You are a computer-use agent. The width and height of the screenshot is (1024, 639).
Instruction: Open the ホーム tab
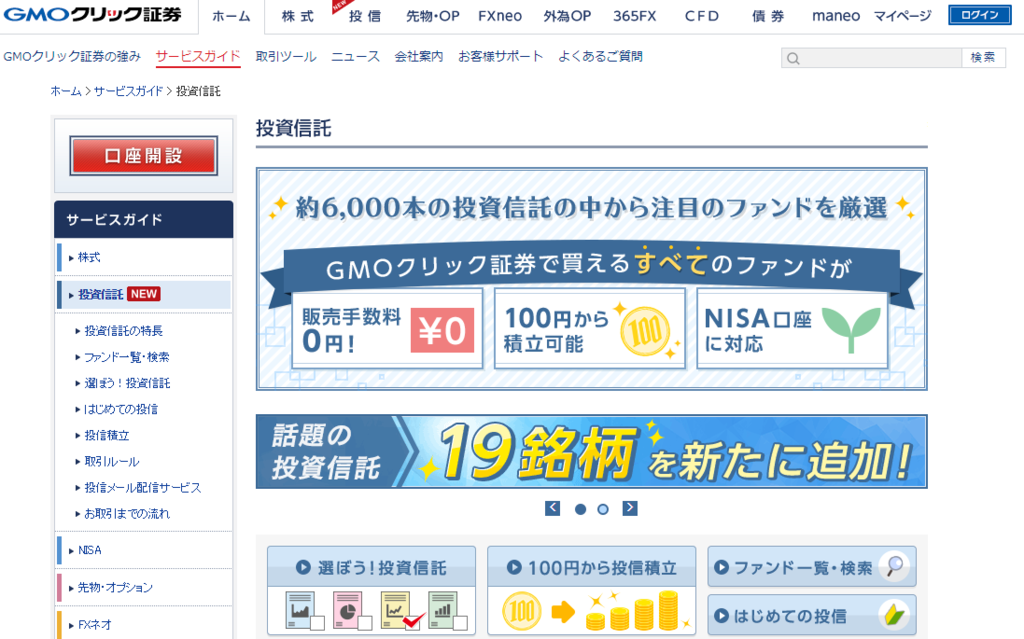click(231, 16)
